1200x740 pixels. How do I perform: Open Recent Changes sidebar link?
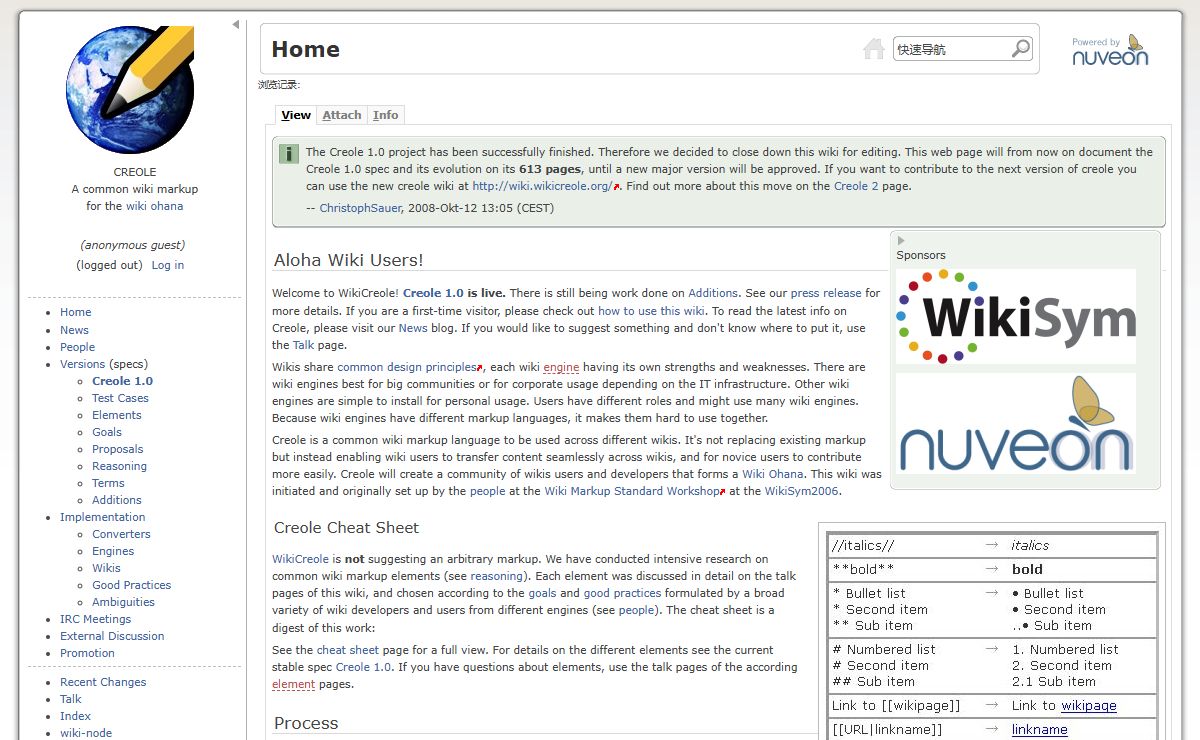[103, 682]
